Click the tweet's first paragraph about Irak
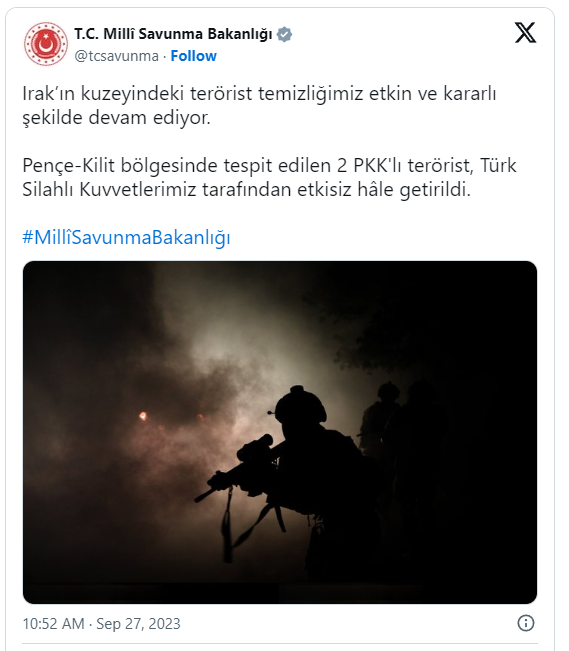The image size is (569, 651). coord(259,105)
